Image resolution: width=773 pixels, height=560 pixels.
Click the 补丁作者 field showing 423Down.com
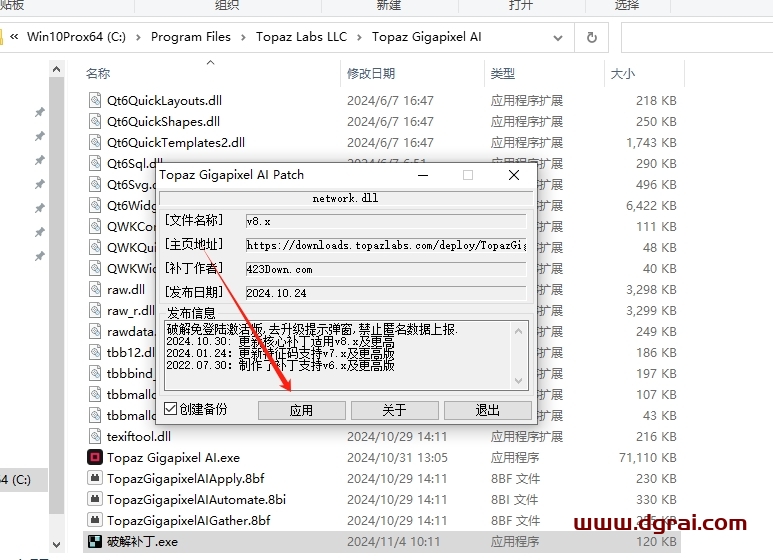tap(386, 269)
